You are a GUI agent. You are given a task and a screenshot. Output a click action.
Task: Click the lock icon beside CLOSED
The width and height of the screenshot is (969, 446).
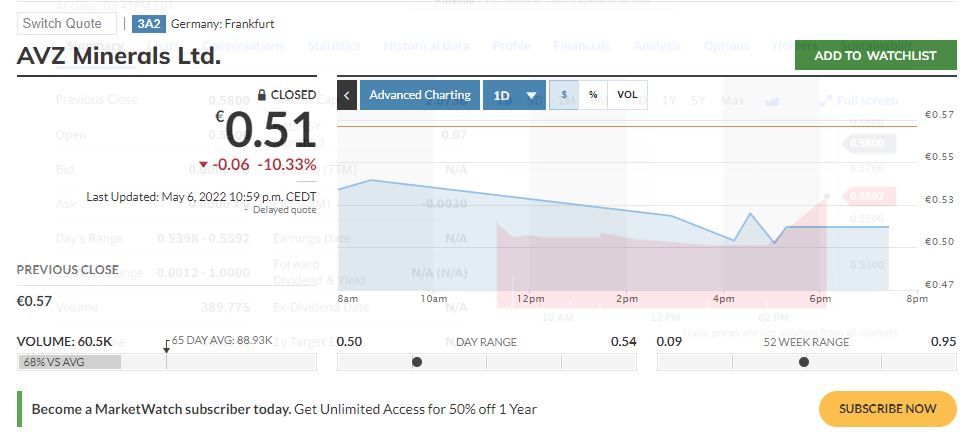click(x=261, y=95)
